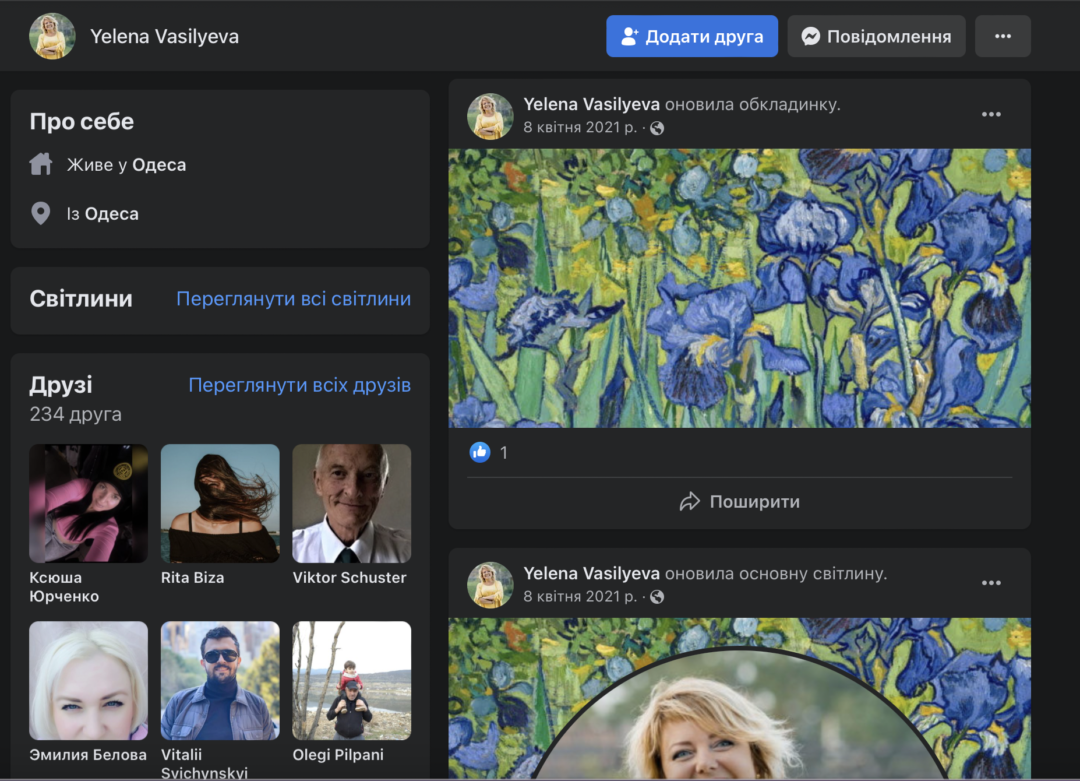Click globe privacy icon on cover update post
Viewport: 1080px width, 781px height.
click(657, 128)
